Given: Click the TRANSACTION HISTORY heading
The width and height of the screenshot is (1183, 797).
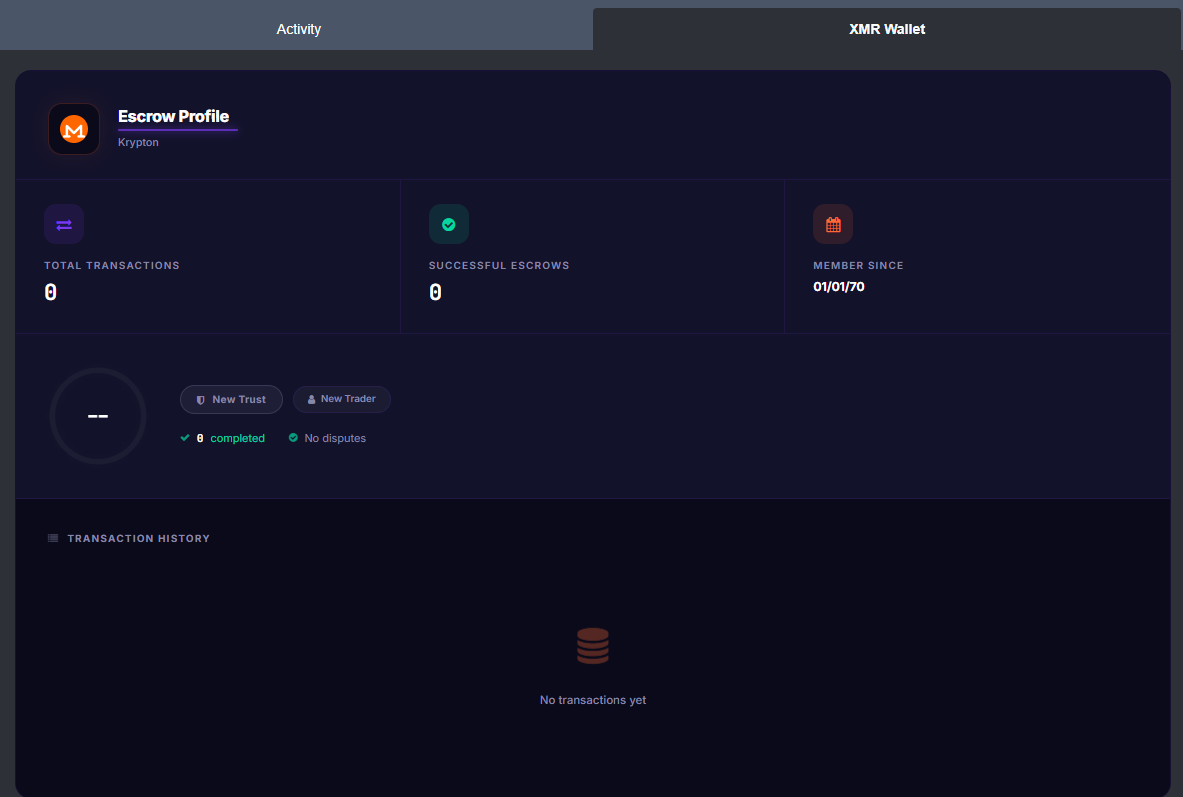Looking at the screenshot, I should point(139,538).
